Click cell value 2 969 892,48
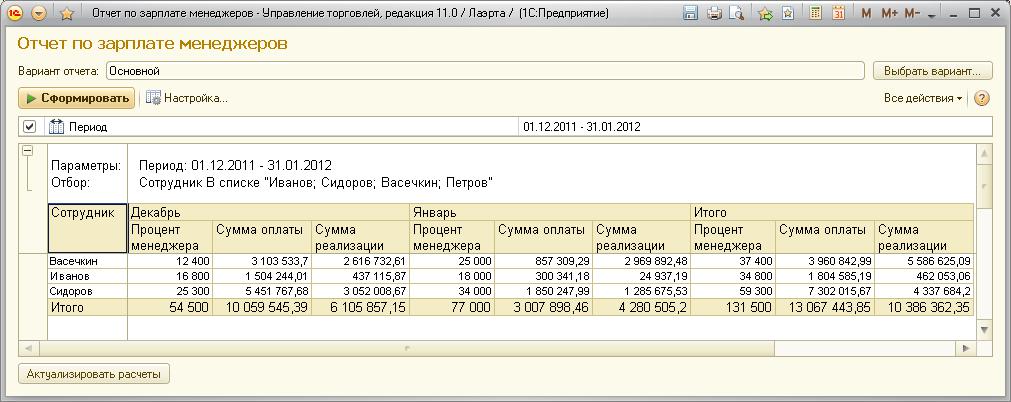1011x402 pixels. point(643,261)
